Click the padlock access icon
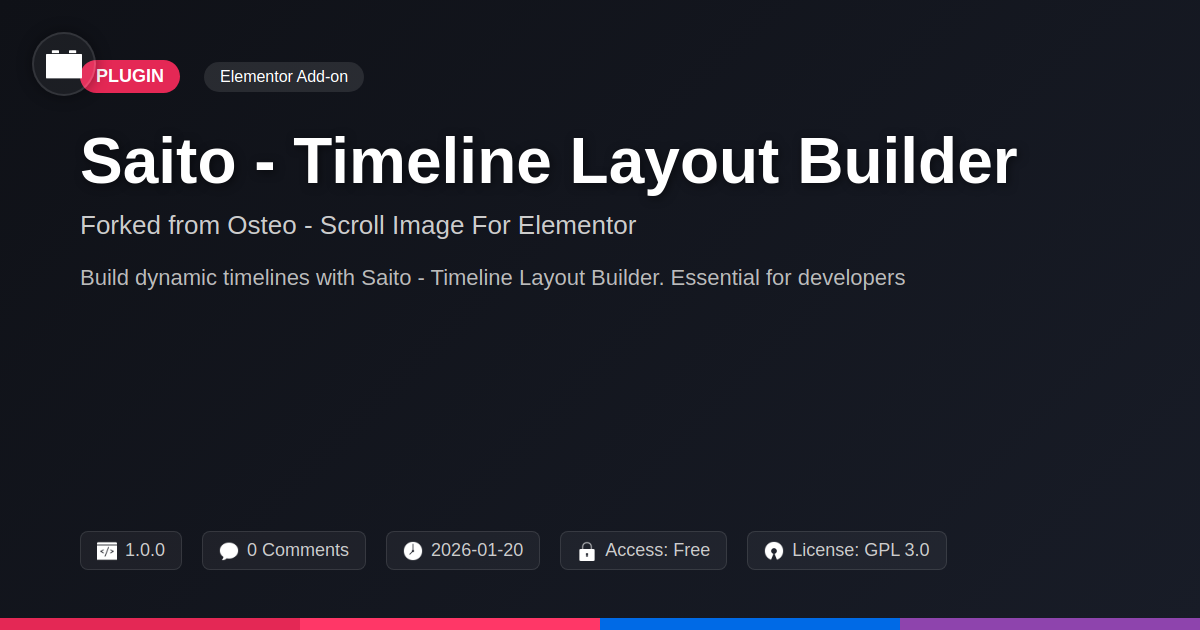This screenshot has width=1200, height=630. [587, 551]
